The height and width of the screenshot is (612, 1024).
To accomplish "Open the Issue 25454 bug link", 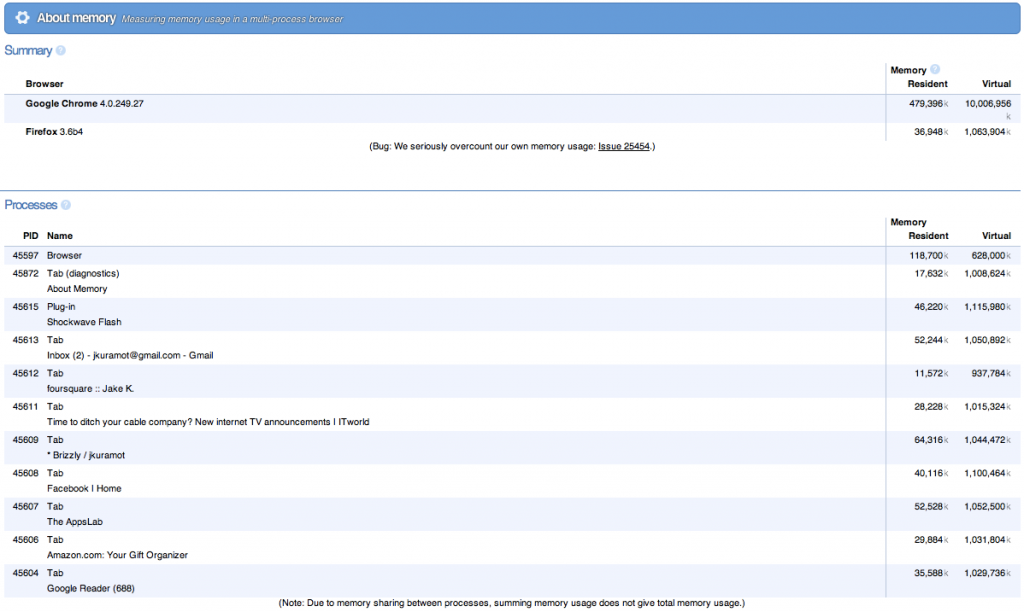I will [x=624, y=146].
